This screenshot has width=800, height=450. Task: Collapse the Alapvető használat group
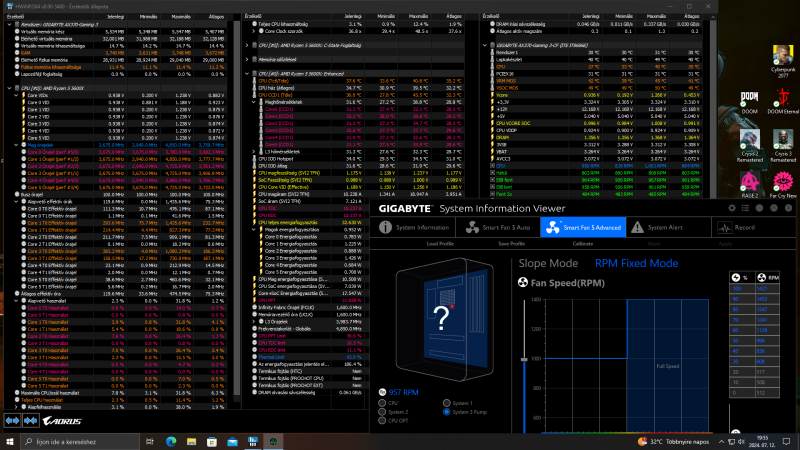click(16, 301)
